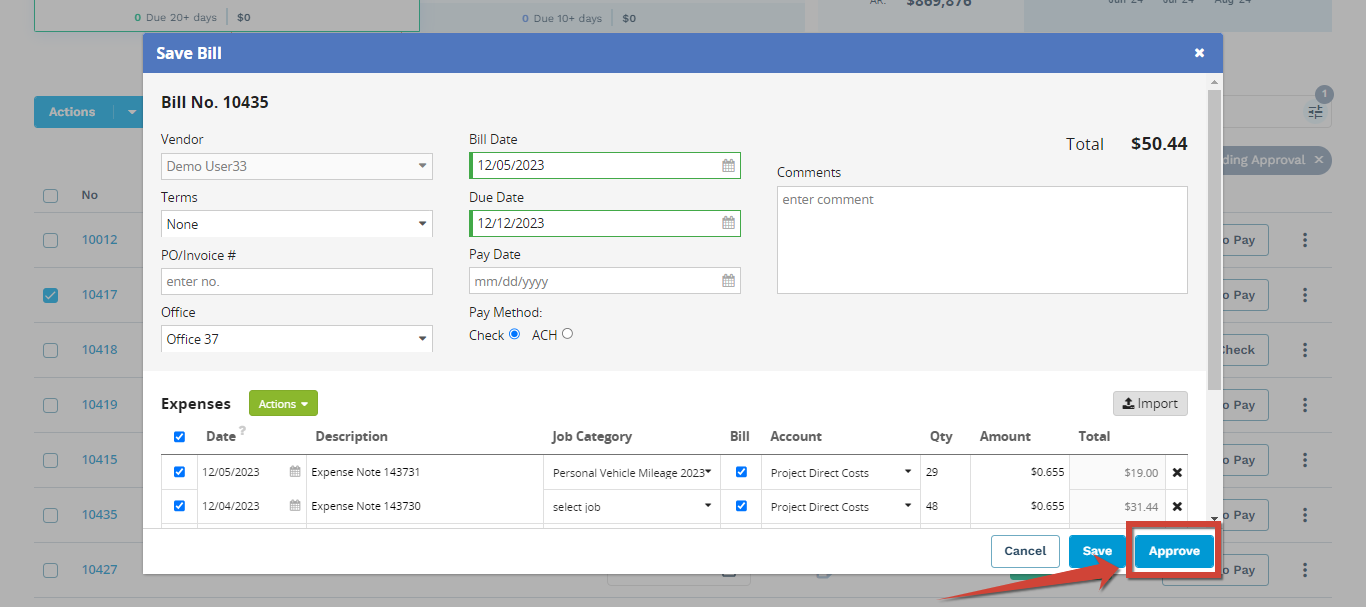Open Account dropdown for Expense Note 143731
Viewport: 1366px width, 607px height.
point(841,473)
